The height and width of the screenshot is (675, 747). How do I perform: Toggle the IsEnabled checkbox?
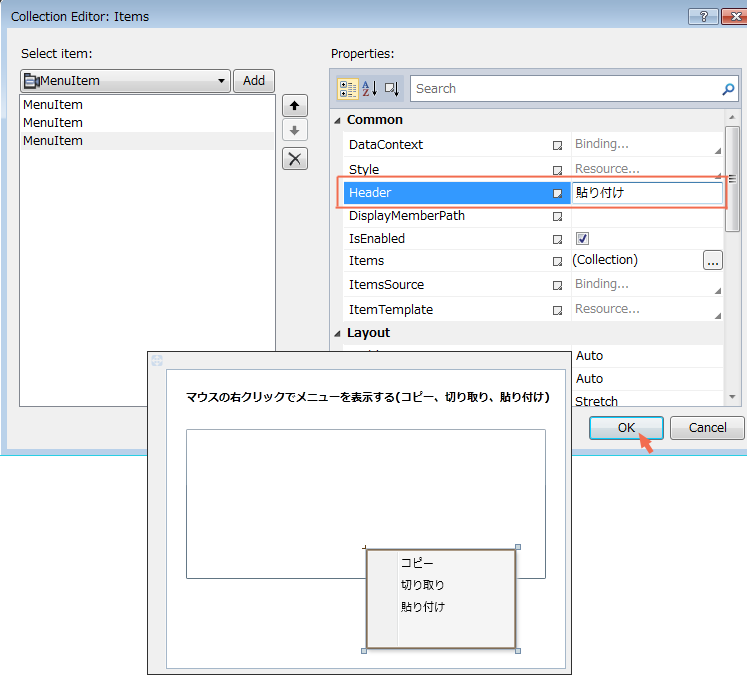(582, 238)
